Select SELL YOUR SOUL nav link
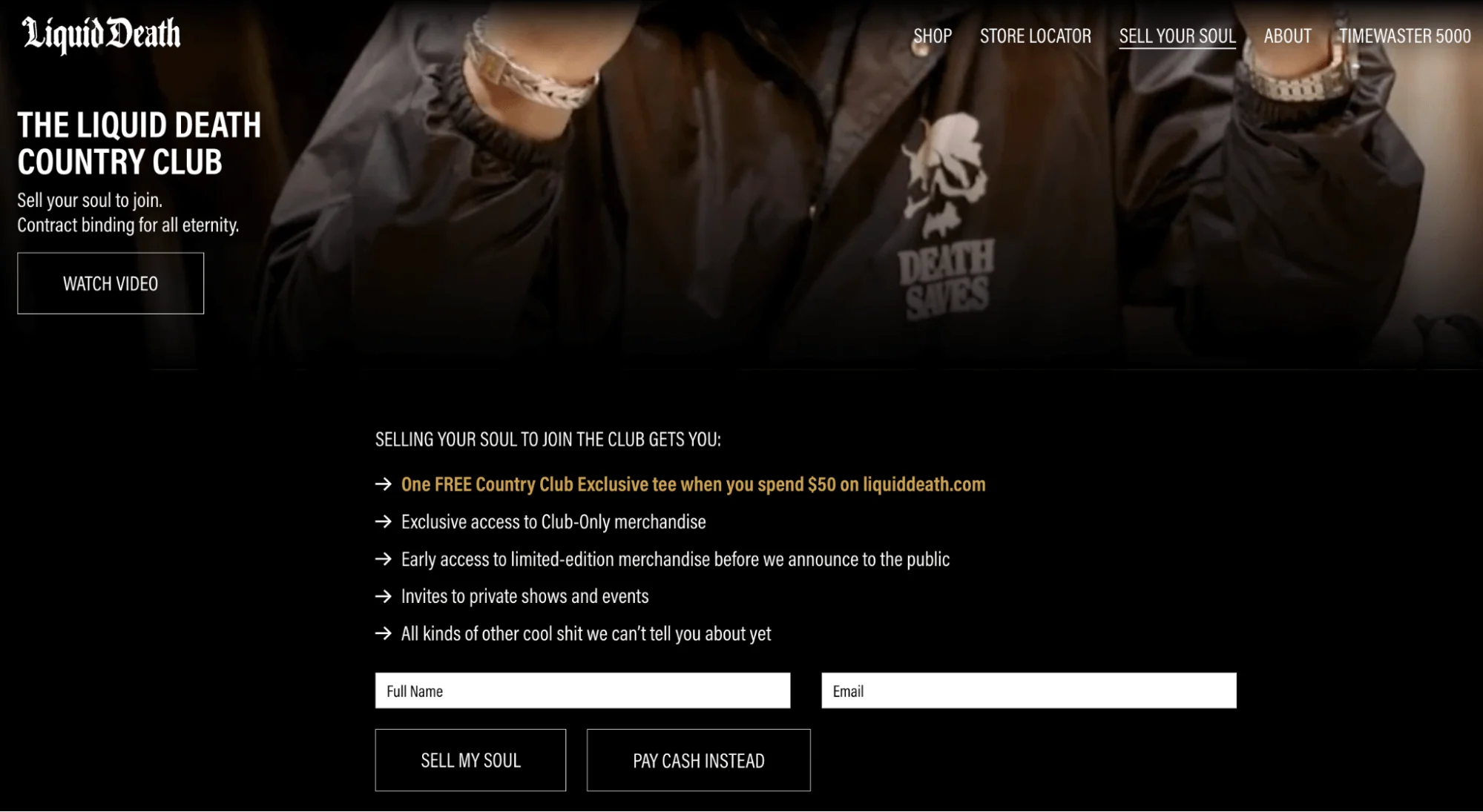The height and width of the screenshot is (812, 1483). (x=1177, y=36)
